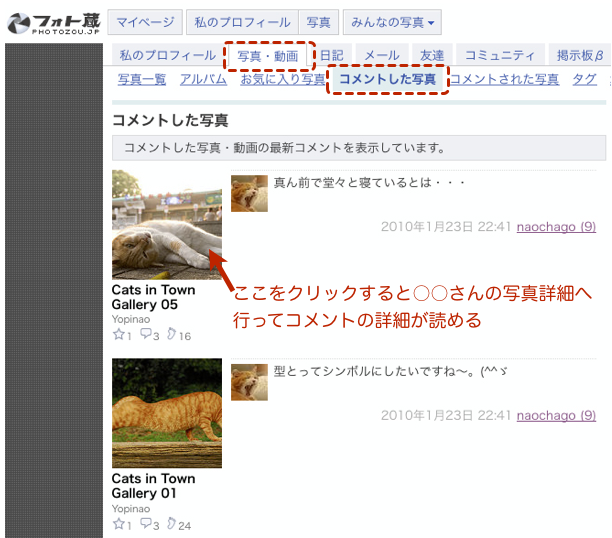Click commenter avatar beside second comment
Screen dimensions: 612x538
click(x=249, y=382)
